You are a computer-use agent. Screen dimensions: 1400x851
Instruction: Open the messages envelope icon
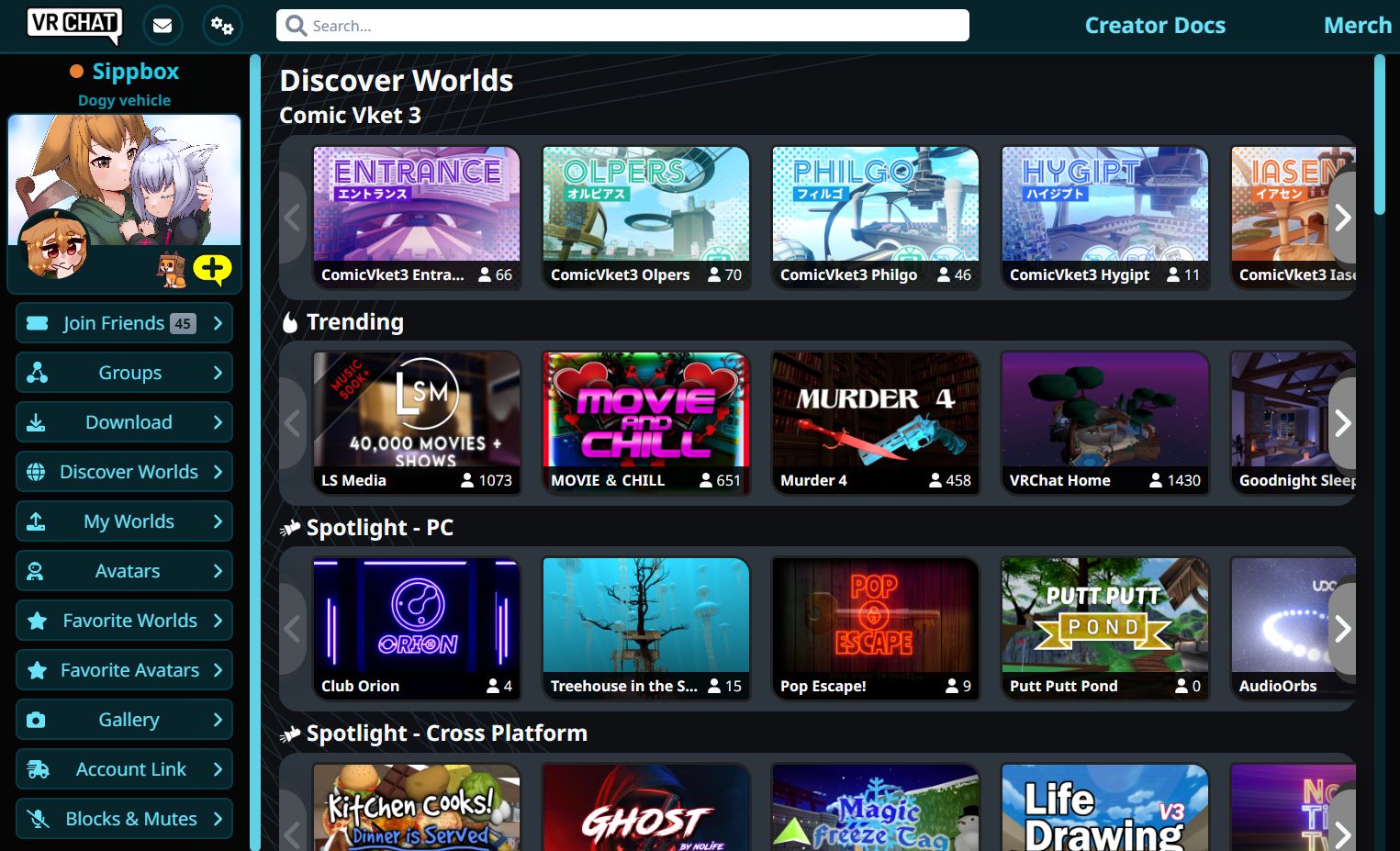(162, 26)
